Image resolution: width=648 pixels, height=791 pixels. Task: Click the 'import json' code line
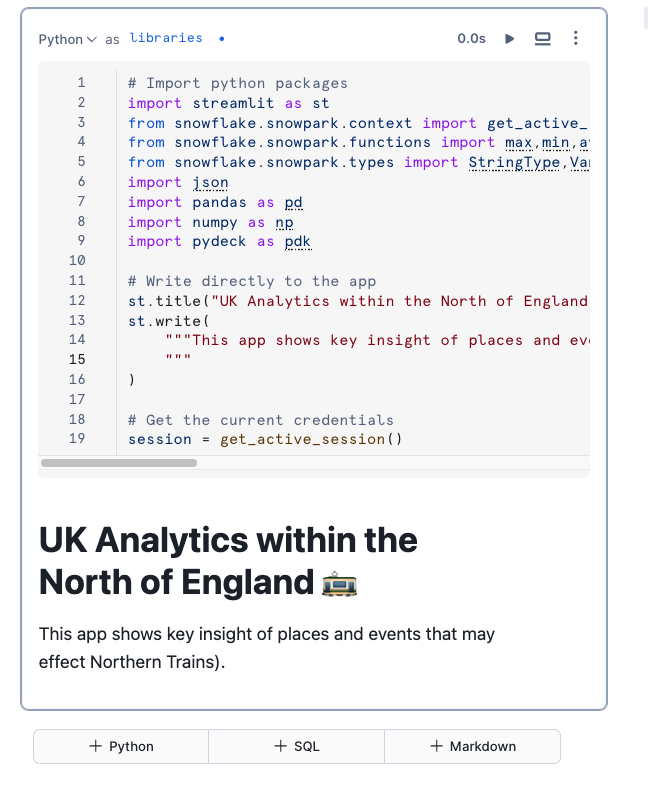click(x=178, y=182)
